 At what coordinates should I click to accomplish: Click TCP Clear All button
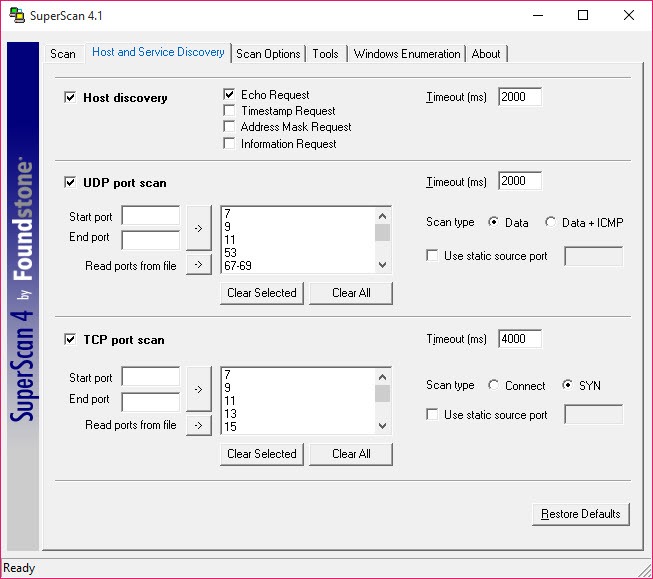click(351, 454)
